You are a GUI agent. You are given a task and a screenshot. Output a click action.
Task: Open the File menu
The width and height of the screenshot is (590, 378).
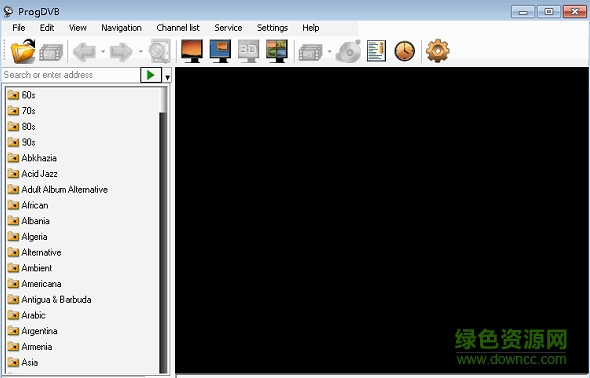(x=18, y=28)
